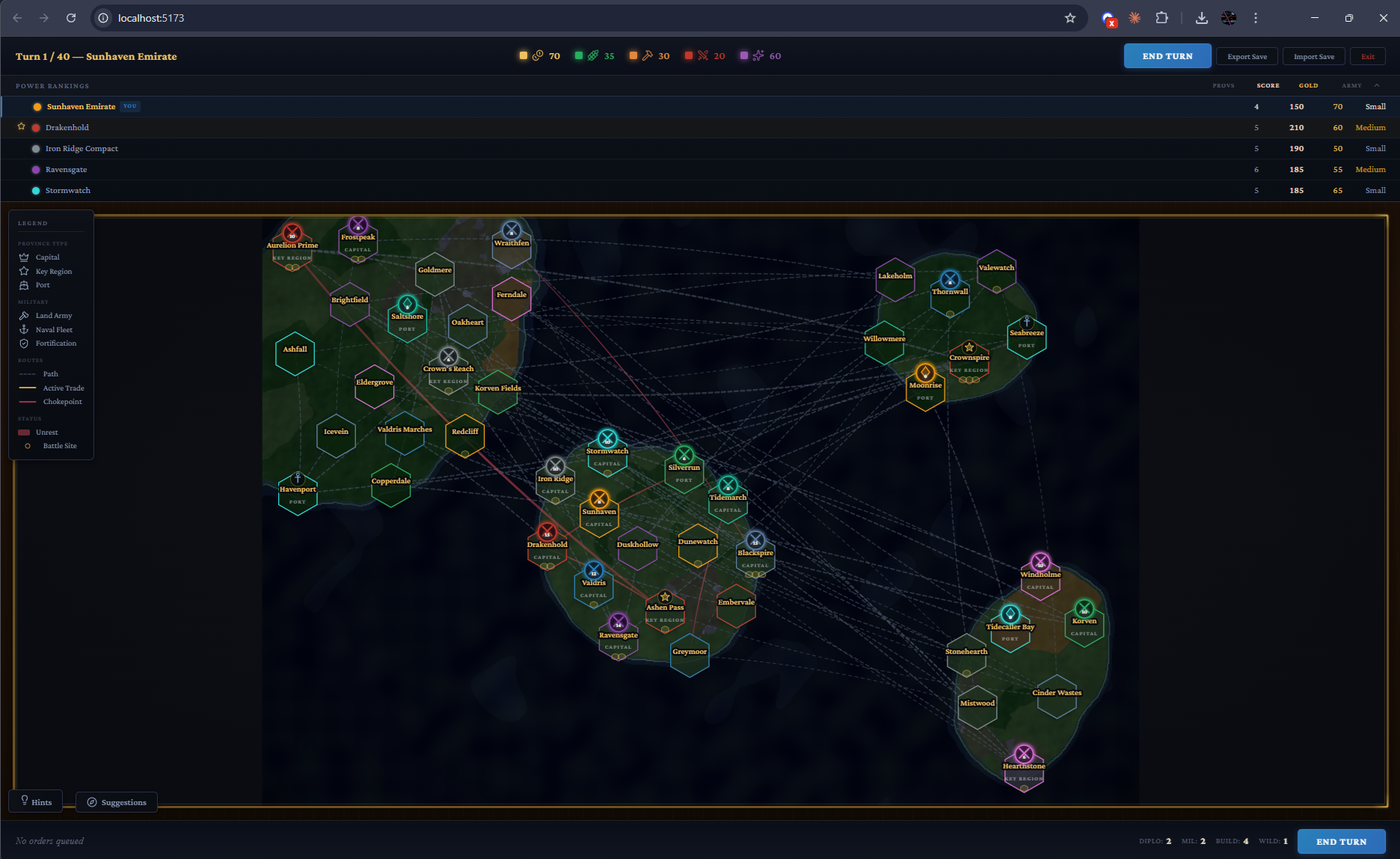This screenshot has height=859, width=1400.
Task: Click the green resource icon showing 35
Action: point(593,55)
